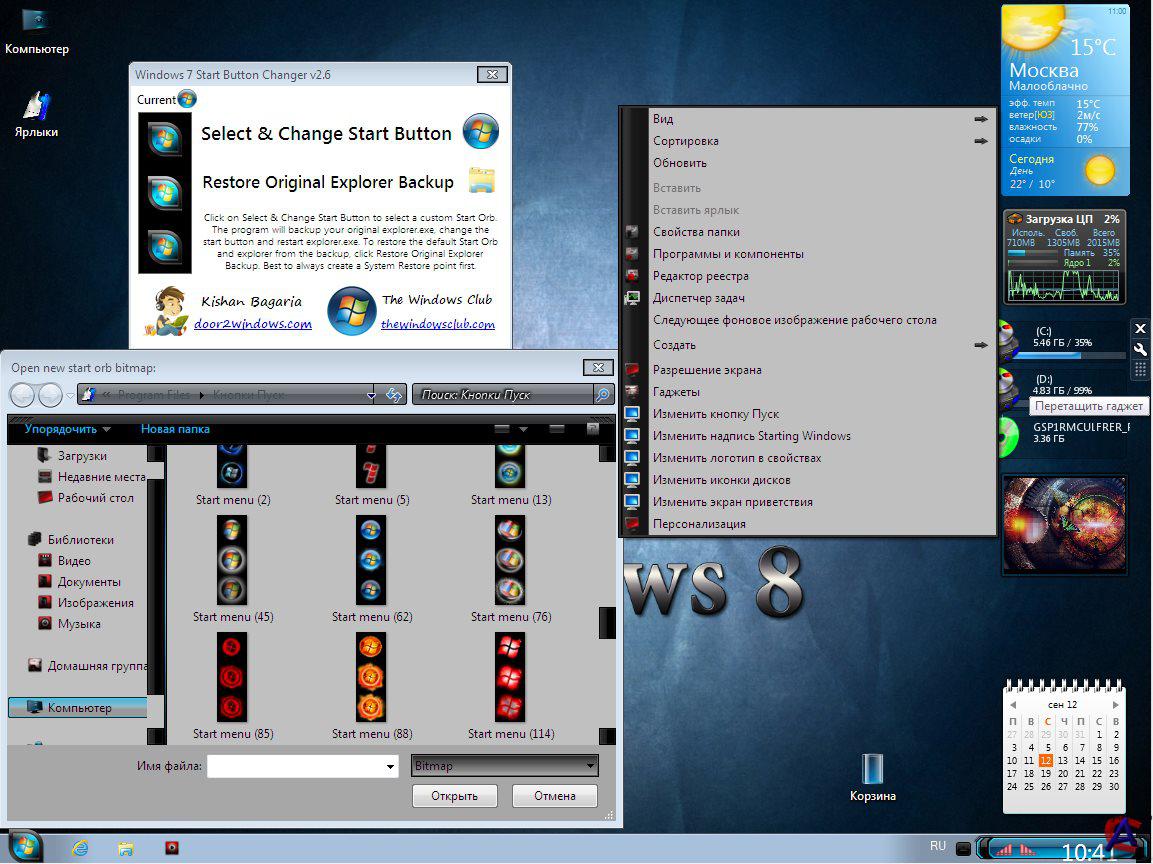The image size is (1153, 864).
Task: Click previous month arrow in calendar gadget
Action: coord(1013,704)
